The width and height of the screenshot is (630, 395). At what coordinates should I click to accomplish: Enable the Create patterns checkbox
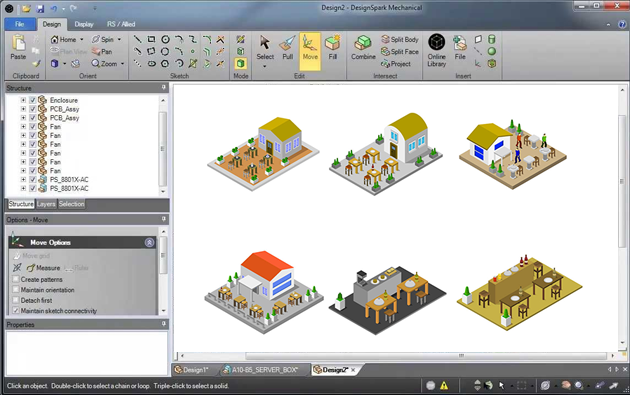pyautogui.click(x=16, y=279)
